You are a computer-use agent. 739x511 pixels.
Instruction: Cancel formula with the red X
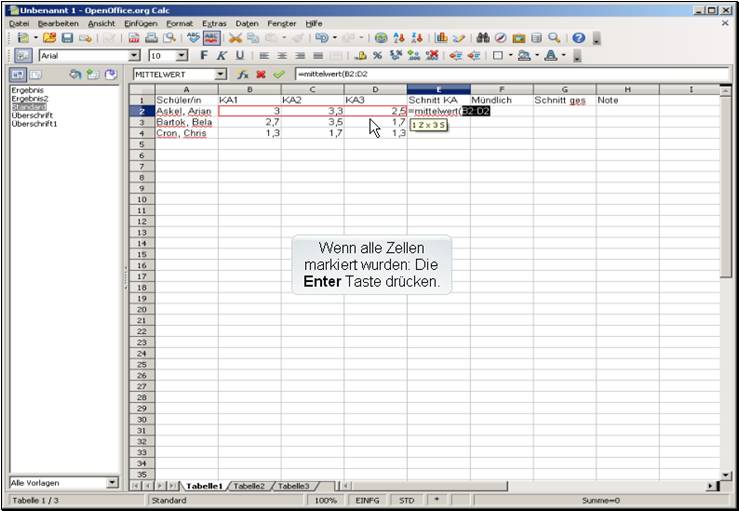point(261,75)
